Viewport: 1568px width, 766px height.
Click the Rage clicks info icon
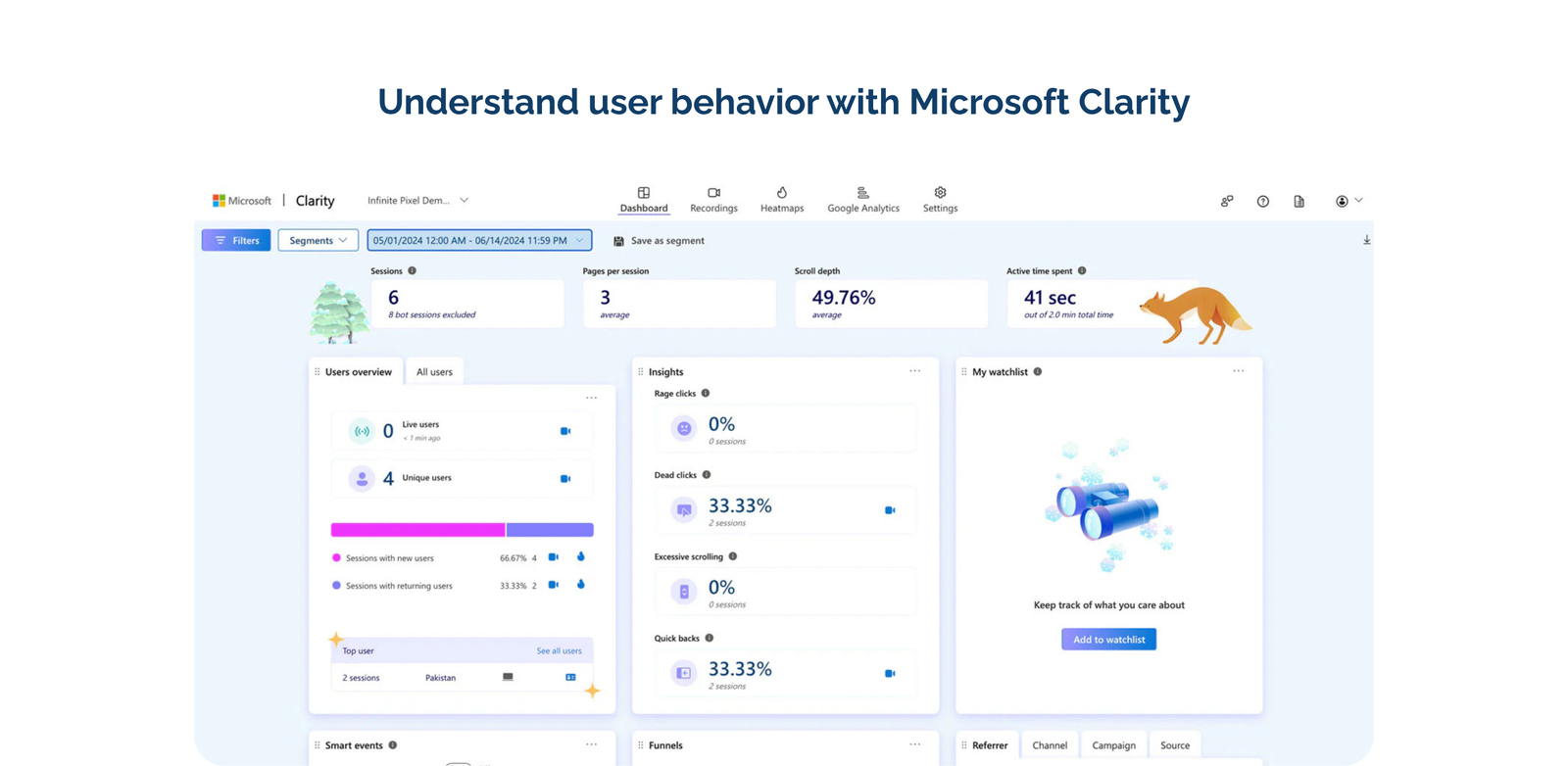pyautogui.click(x=706, y=393)
